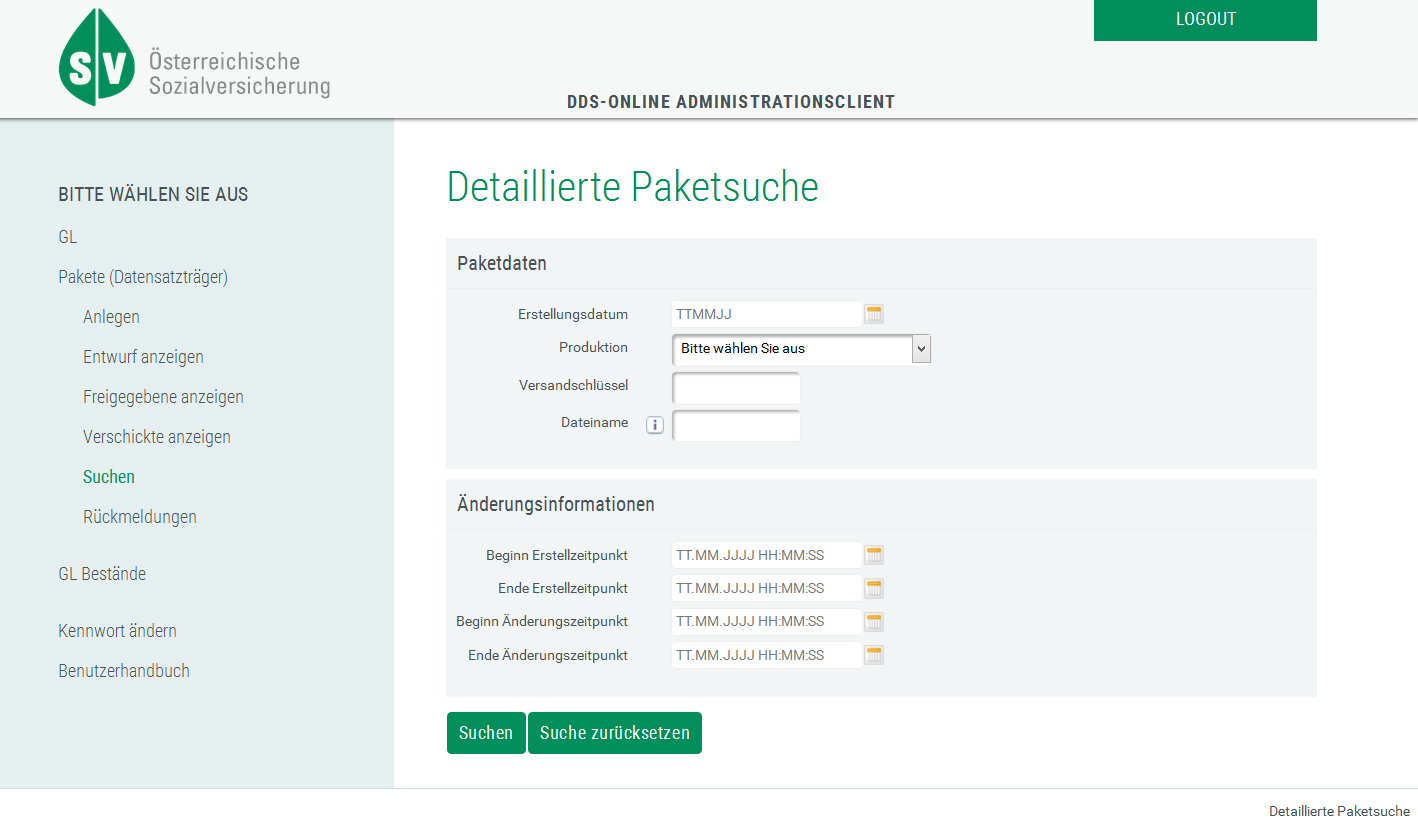The height and width of the screenshot is (837, 1418).
Task: Open Kennwort ändern link
Action: tap(117, 631)
